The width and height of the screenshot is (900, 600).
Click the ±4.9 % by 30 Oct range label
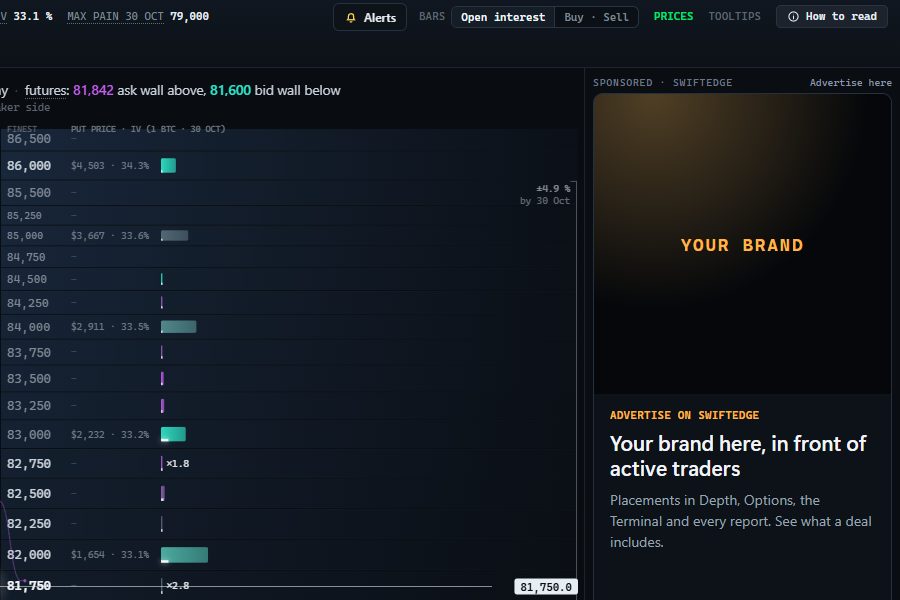tap(546, 195)
